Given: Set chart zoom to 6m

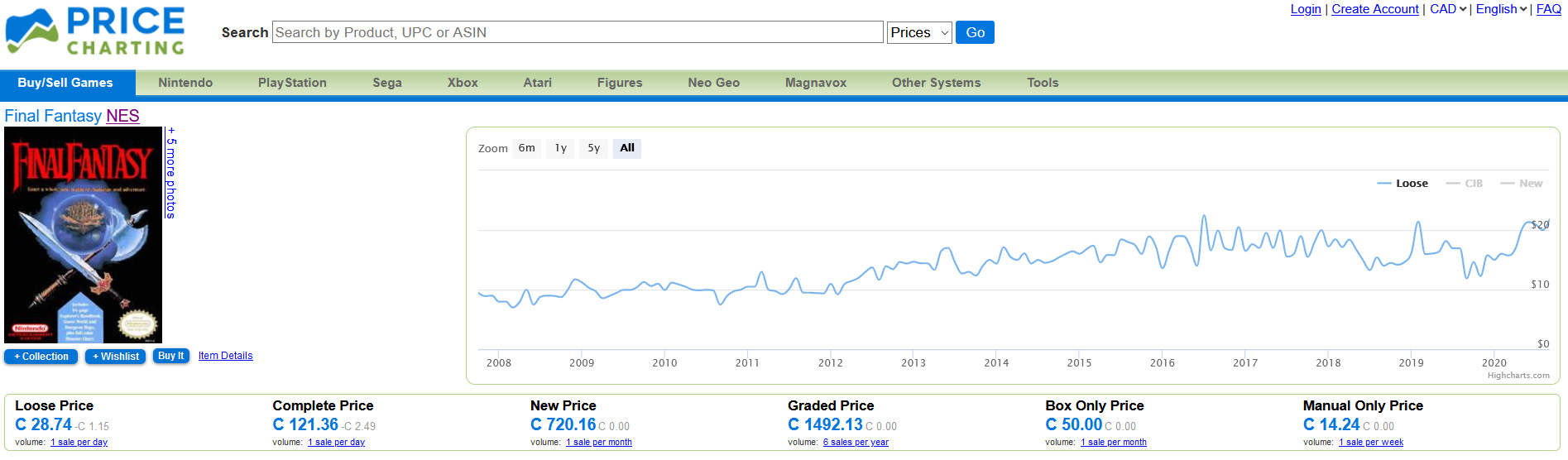Looking at the screenshot, I should [x=527, y=148].
